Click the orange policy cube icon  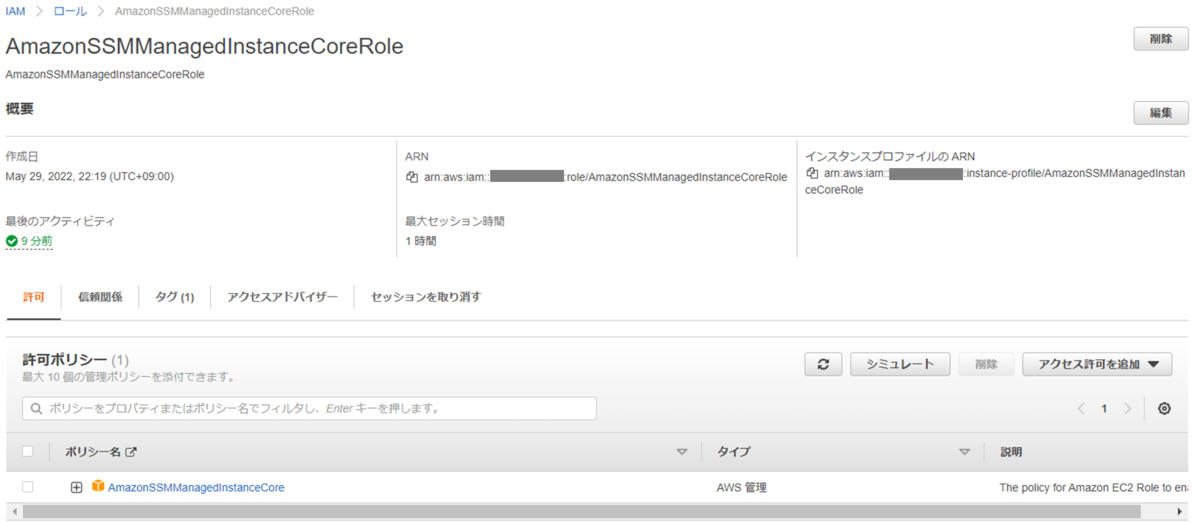point(98,487)
